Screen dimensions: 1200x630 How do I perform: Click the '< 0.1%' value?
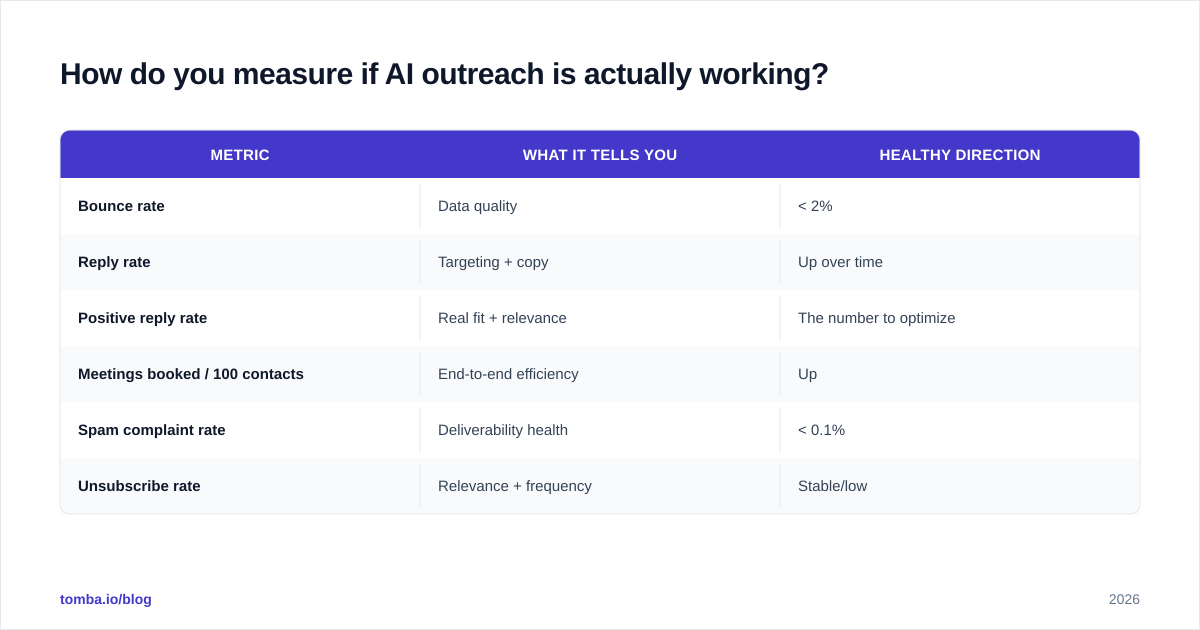click(x=821, y=430)
